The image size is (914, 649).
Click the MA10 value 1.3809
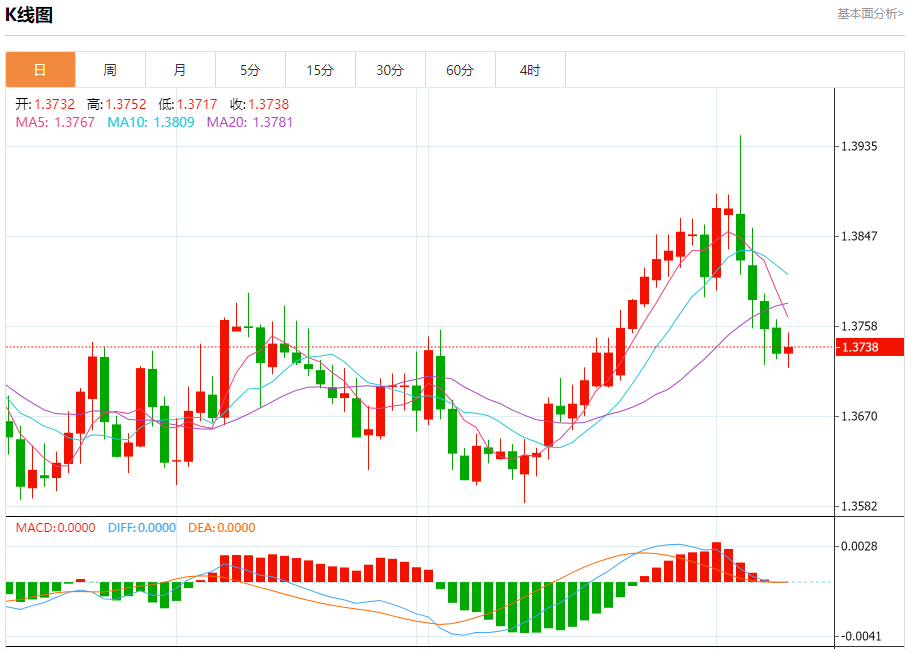(x=151, y=122)
